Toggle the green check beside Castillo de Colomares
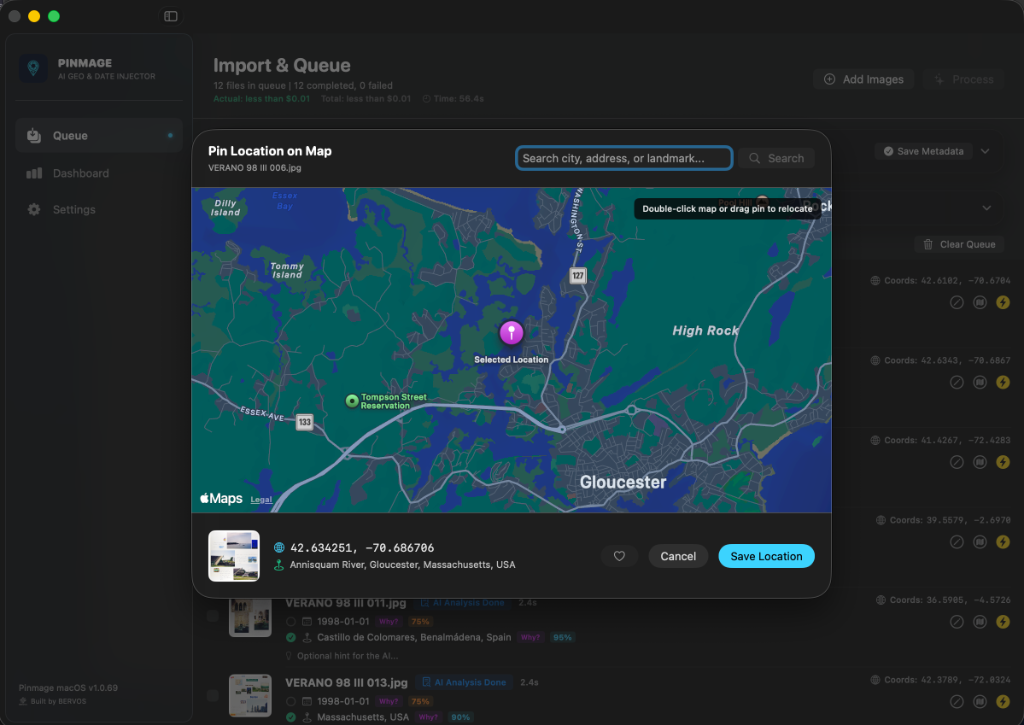 291,637
